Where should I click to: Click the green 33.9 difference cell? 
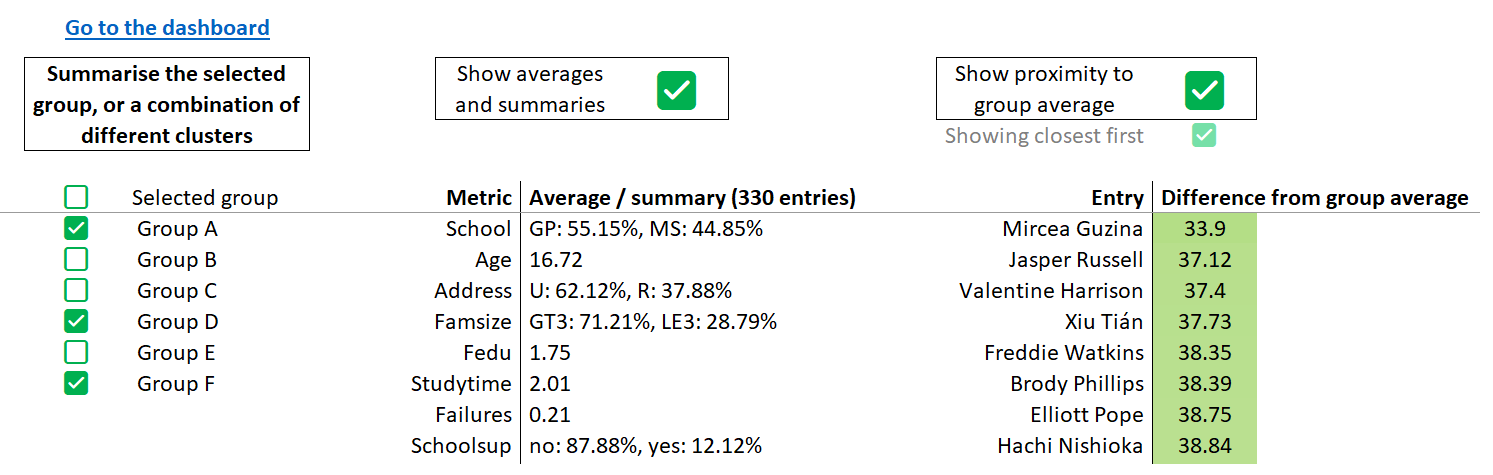[1203, 229]
